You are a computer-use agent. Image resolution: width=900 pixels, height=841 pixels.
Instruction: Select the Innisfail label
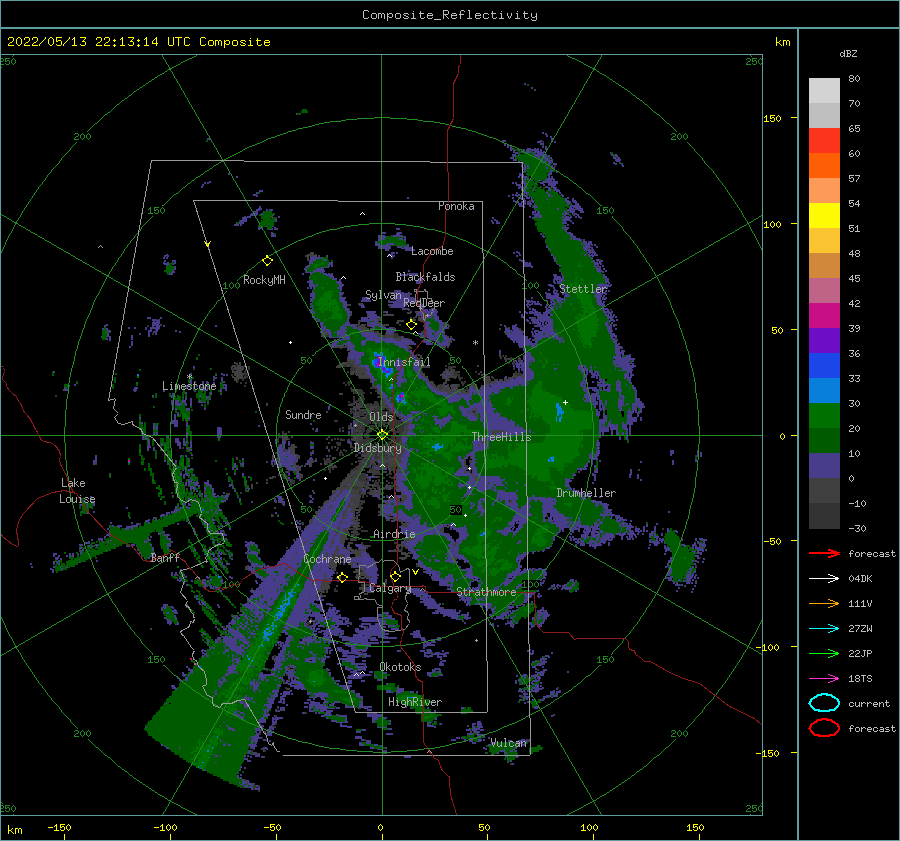click(404, 362)
